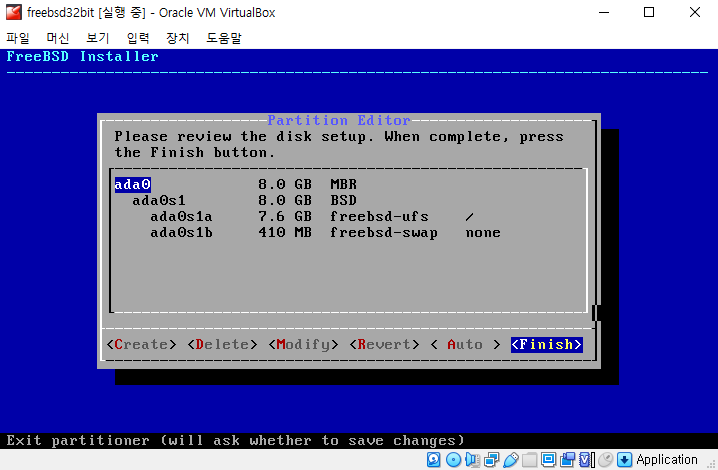Select the ada0s1a freebsd-ufs partition row
Image resolution: width=718 pixels, height=470 pixels.
tap(348, 216)
